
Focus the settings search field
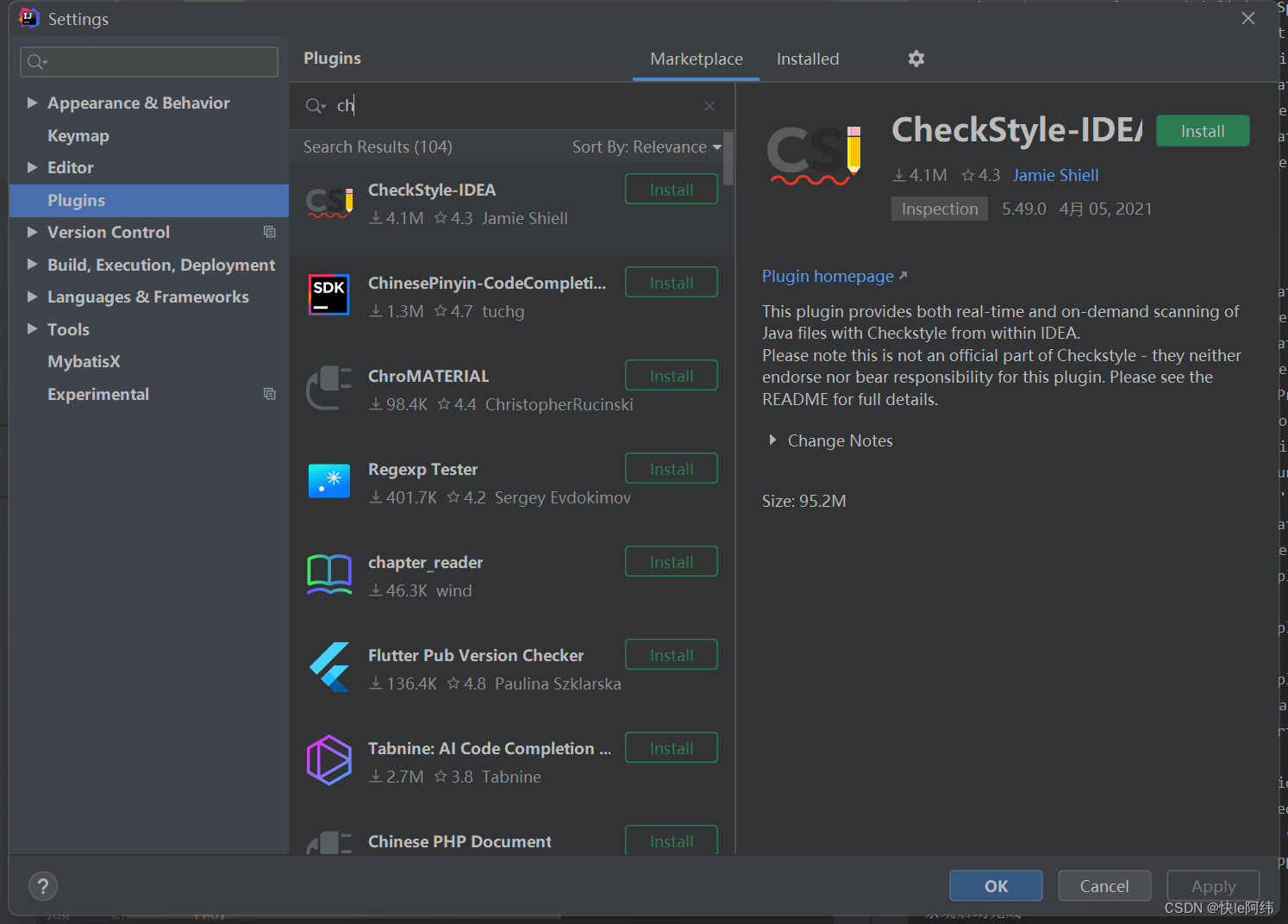tap(149, 62)
